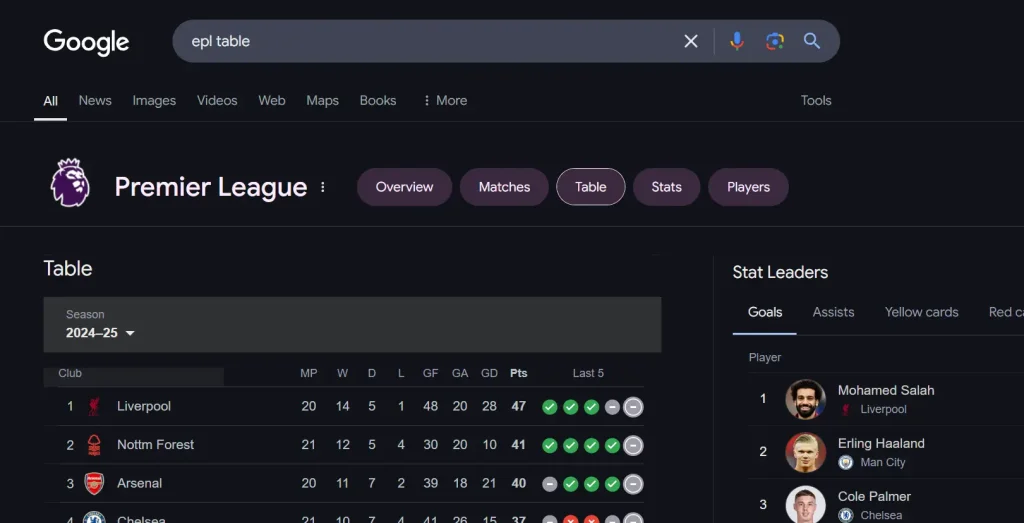This screenshot has width=1024, height=523.
Task: Open the Overview chip
Action: pos(404,187)
